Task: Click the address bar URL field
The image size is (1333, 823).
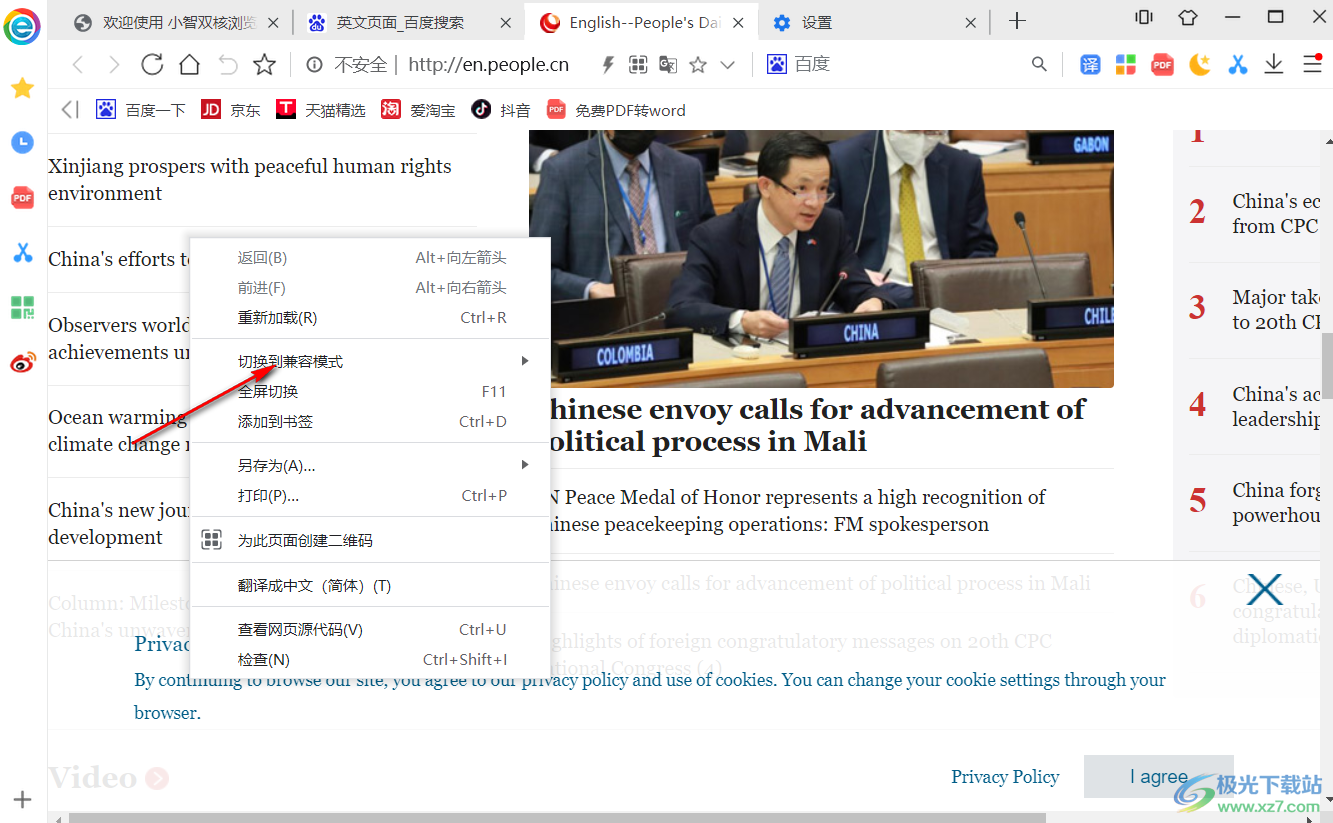Action: 488,65
